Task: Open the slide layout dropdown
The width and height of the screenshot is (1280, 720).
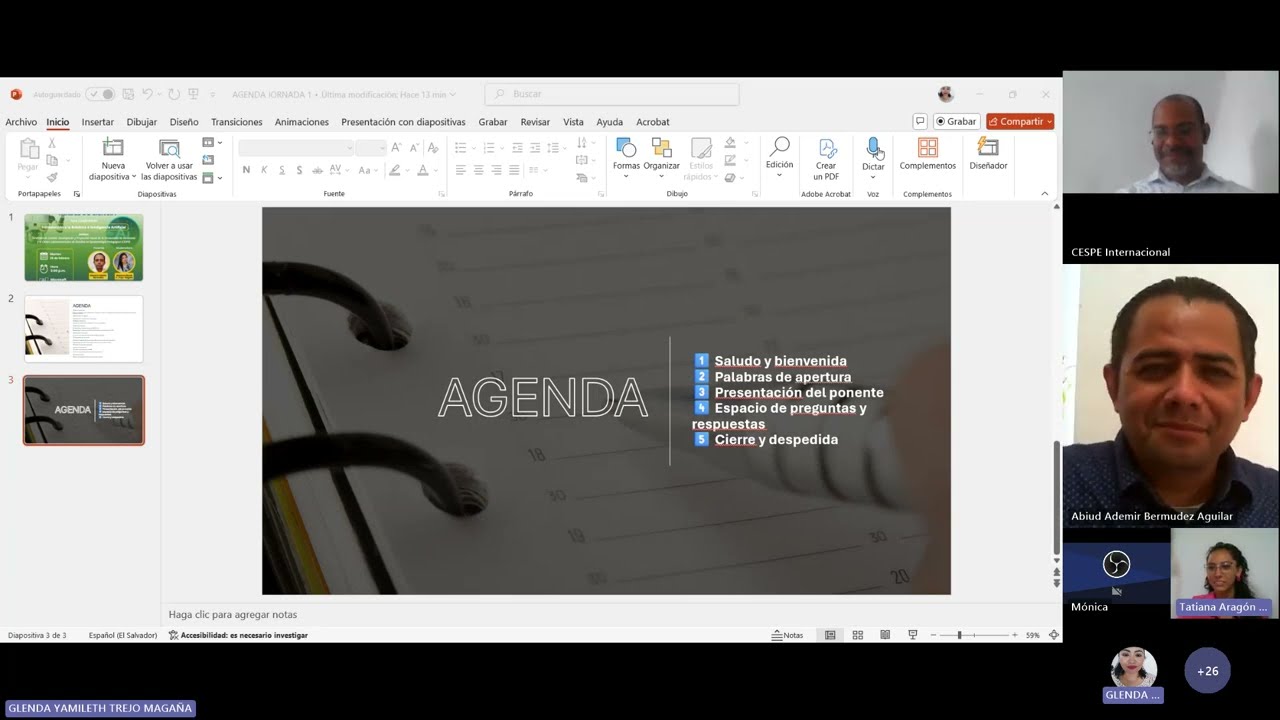Action: pos(211,144)
